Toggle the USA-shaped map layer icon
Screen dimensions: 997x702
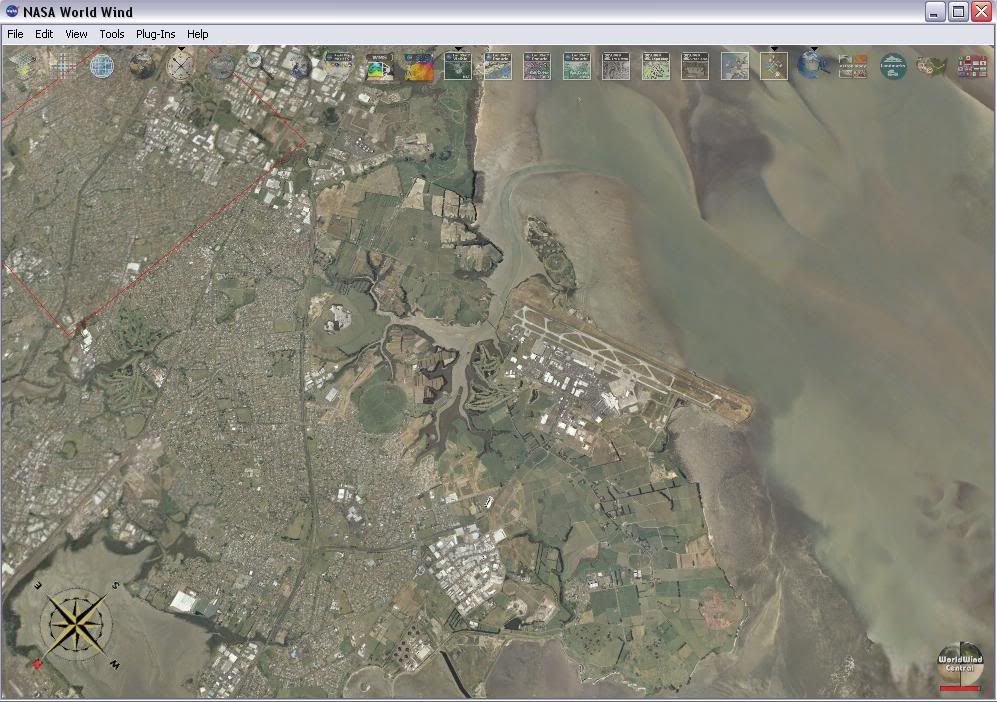932,66
